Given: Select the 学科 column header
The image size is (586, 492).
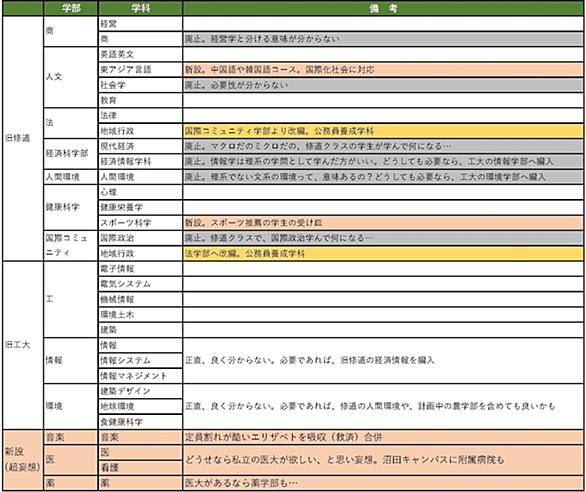Looking at the screenshot, I should [x=141, y=8].
